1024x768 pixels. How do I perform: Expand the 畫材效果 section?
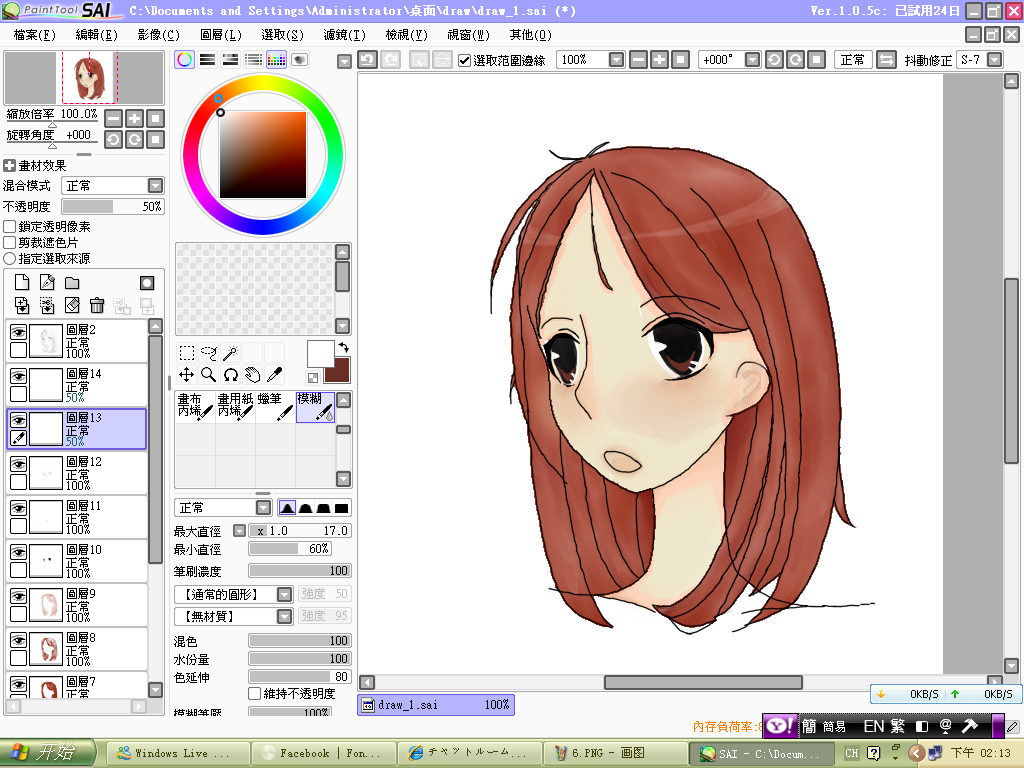click(9, 166)
